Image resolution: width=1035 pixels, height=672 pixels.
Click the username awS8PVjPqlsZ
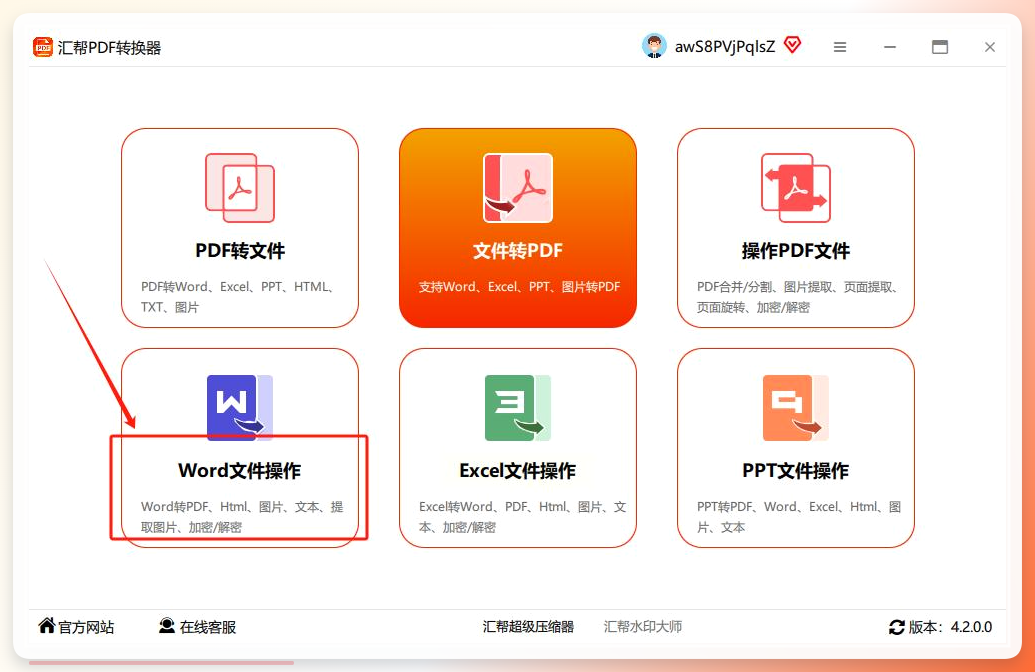725,47
